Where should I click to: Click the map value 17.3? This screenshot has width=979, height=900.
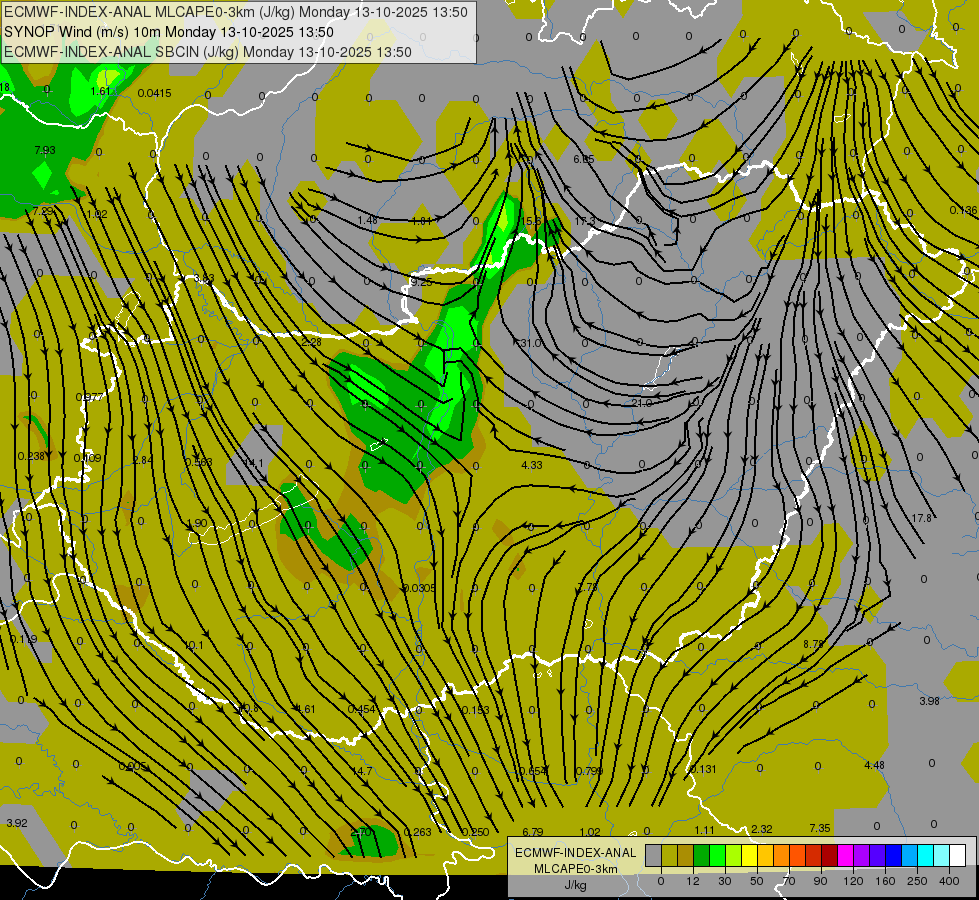tap(585, 221)
